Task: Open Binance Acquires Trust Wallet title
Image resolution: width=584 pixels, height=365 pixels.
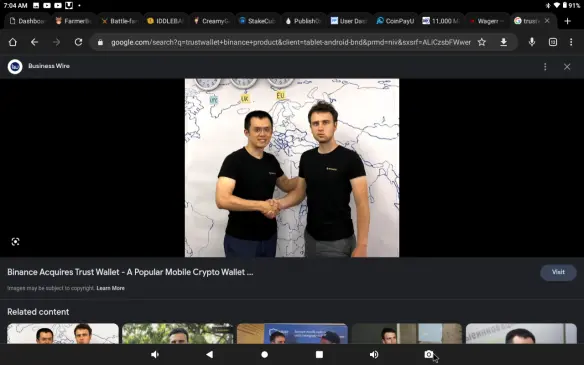Action: point(130,272)
